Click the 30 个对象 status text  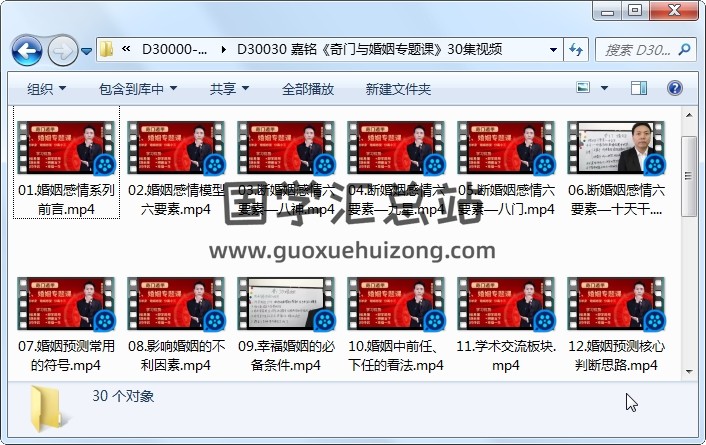point(123,396)
